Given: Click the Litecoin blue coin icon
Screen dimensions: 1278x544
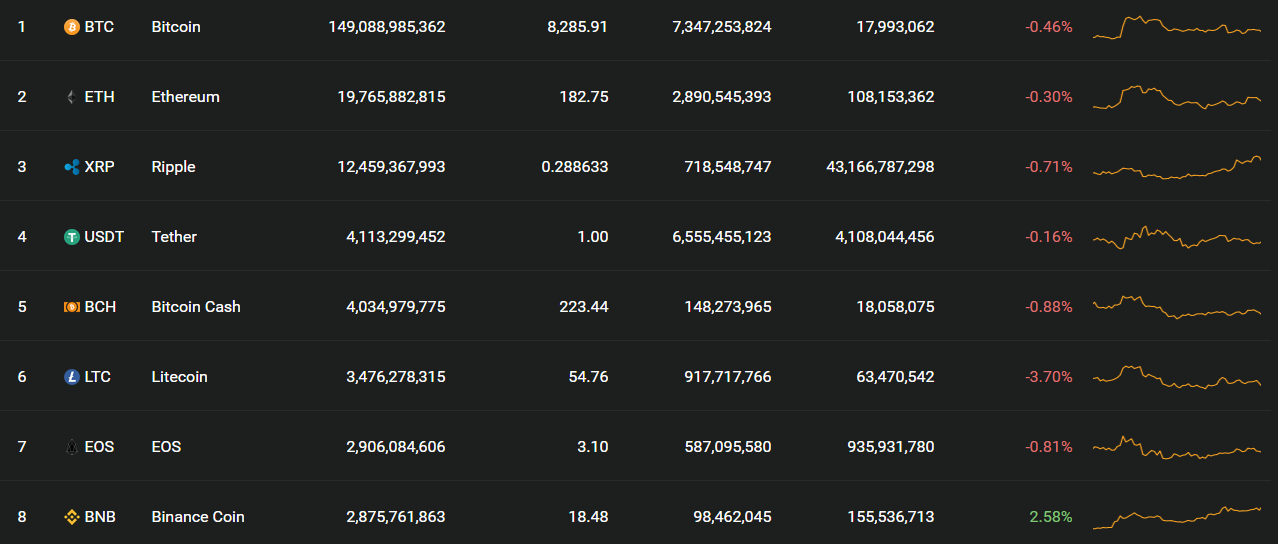Looking at the screenshot, I should click(x=71, y=377).
